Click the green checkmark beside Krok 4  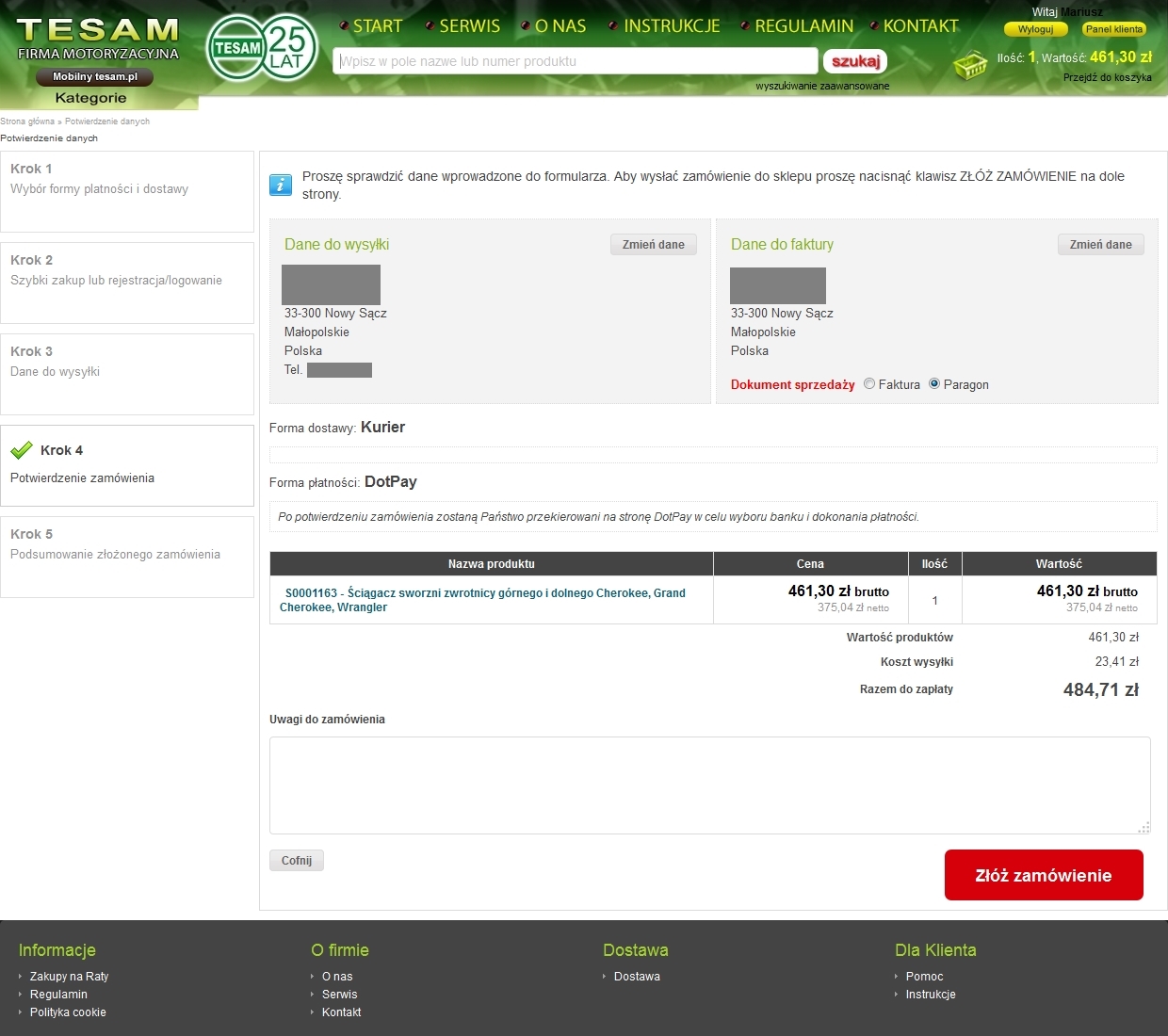point(22,450)
